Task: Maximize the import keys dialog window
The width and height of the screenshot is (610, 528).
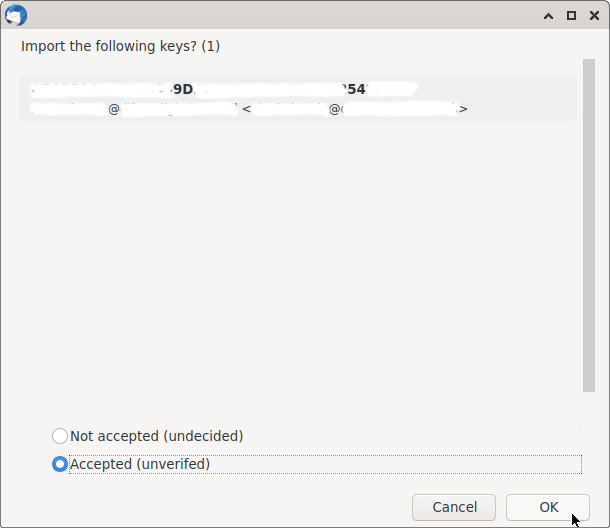Action: pos(571,15)
